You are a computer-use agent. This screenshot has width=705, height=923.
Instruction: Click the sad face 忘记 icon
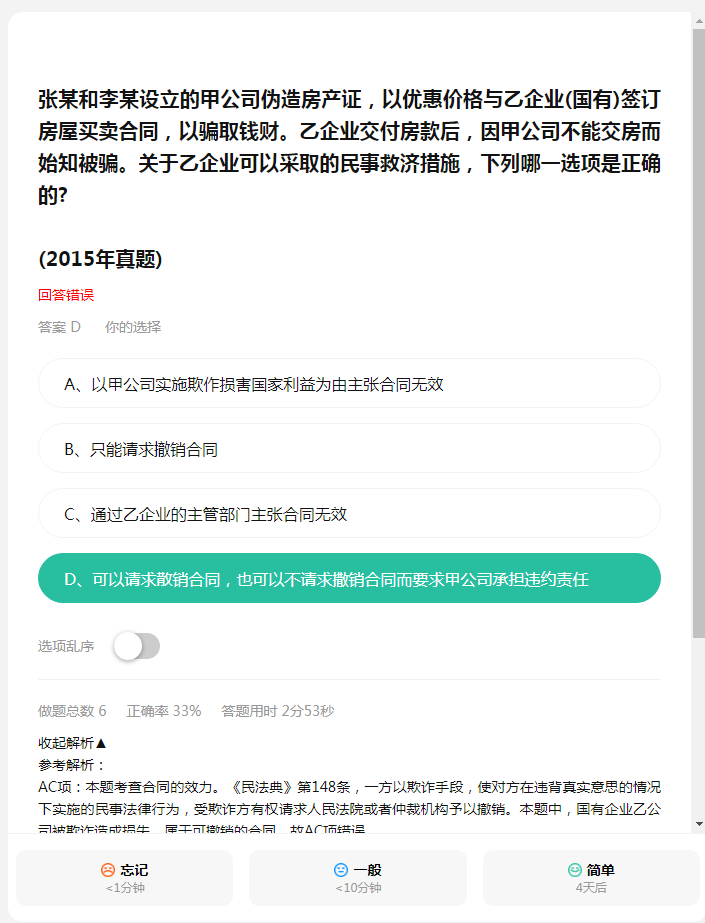coord(108,869)
